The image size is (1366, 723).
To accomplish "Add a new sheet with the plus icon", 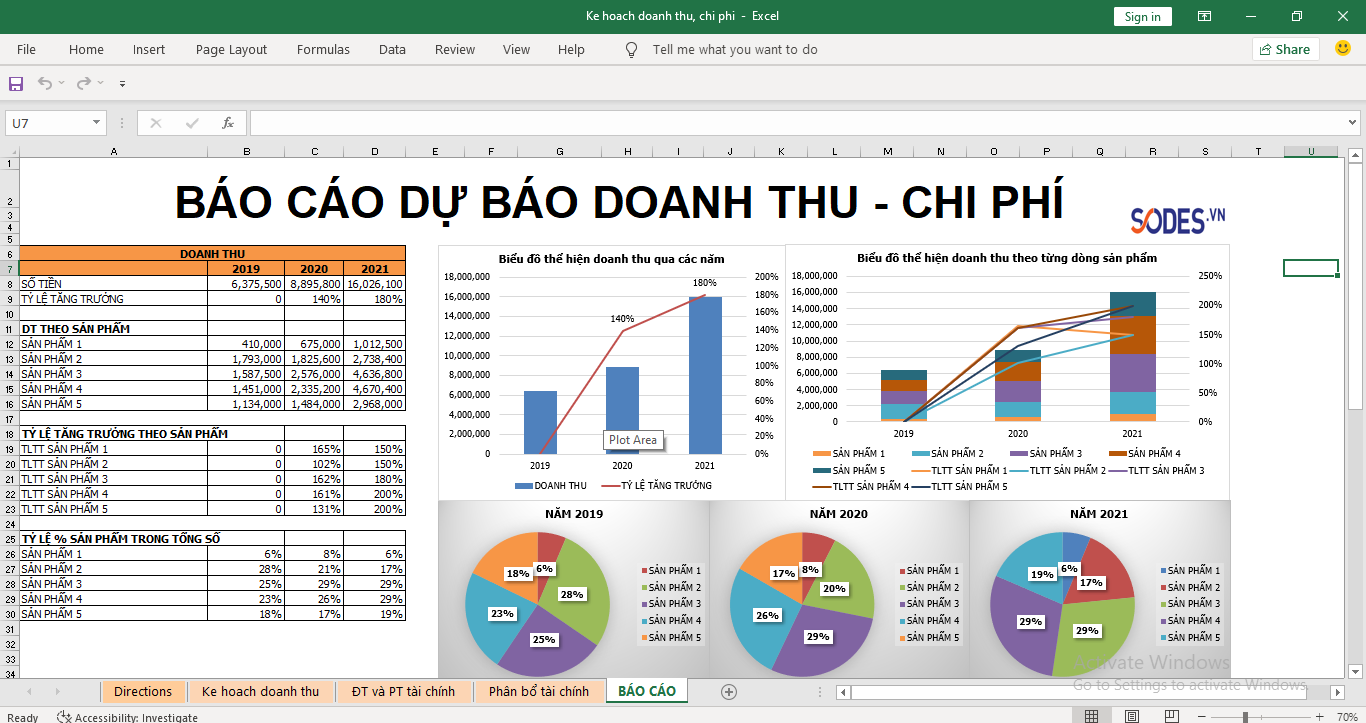I will pos(729,691).
